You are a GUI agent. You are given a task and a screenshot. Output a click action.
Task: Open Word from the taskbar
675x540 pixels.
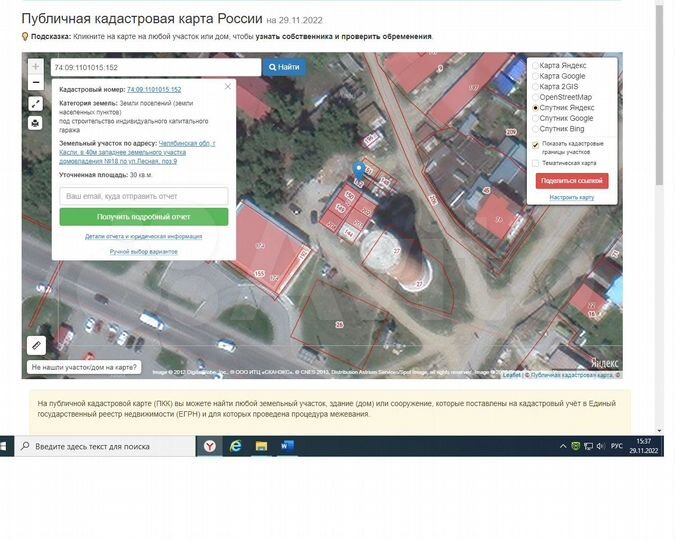coord(287,447)
